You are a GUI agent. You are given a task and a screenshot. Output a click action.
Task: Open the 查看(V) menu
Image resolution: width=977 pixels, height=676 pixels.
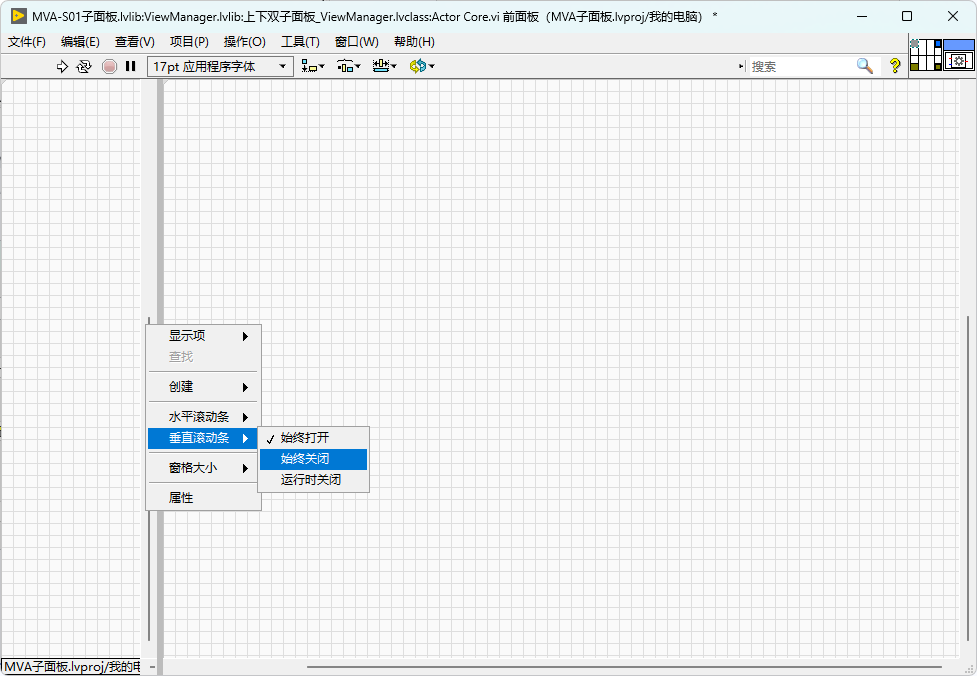[135, 42]
